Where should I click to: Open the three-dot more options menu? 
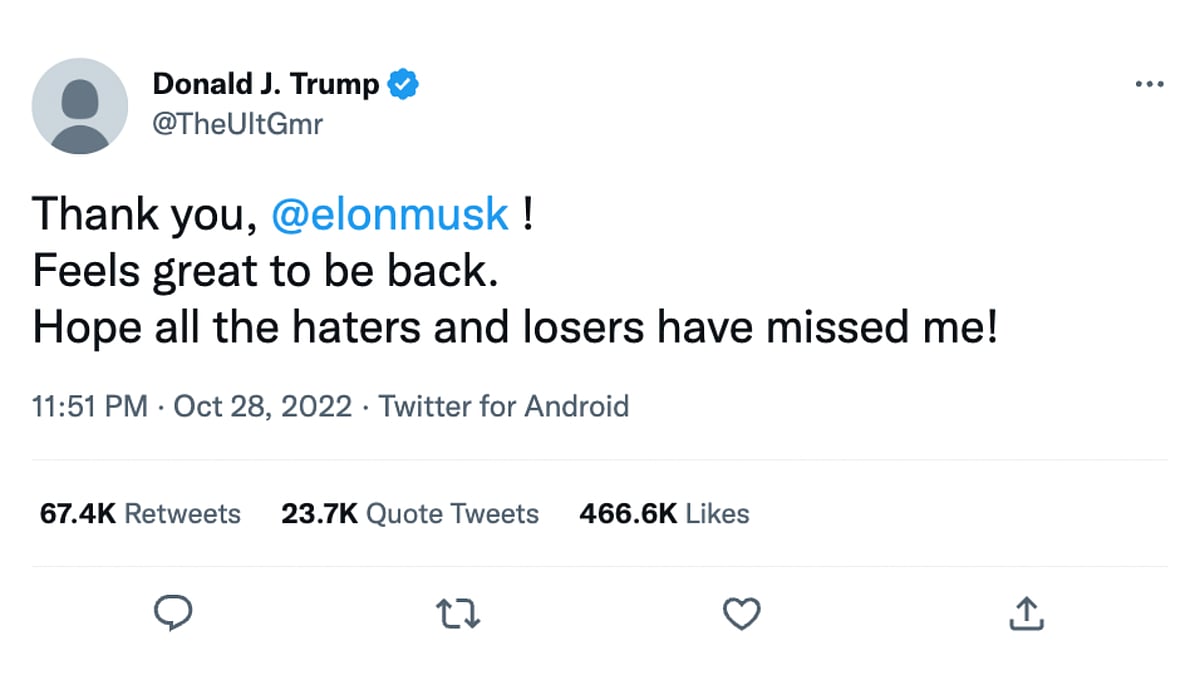point(1149,85)
